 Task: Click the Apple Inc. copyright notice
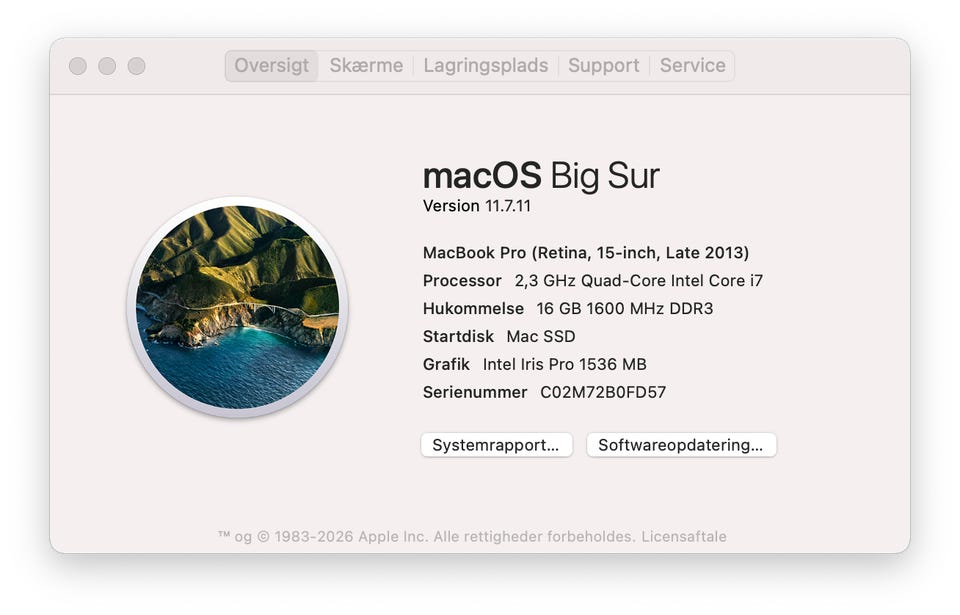427,537
